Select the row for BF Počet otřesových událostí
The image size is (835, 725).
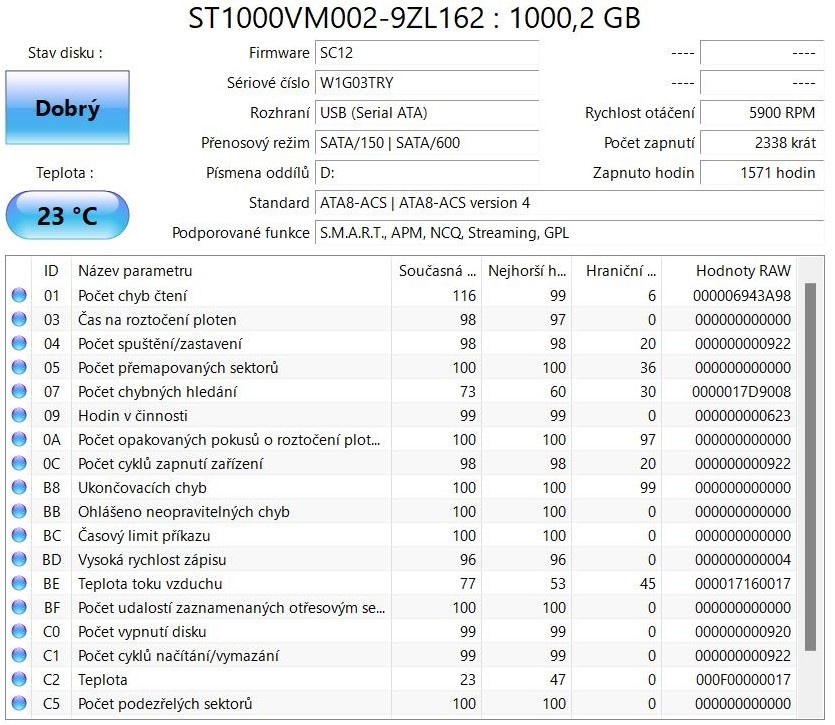coord(200,608)
